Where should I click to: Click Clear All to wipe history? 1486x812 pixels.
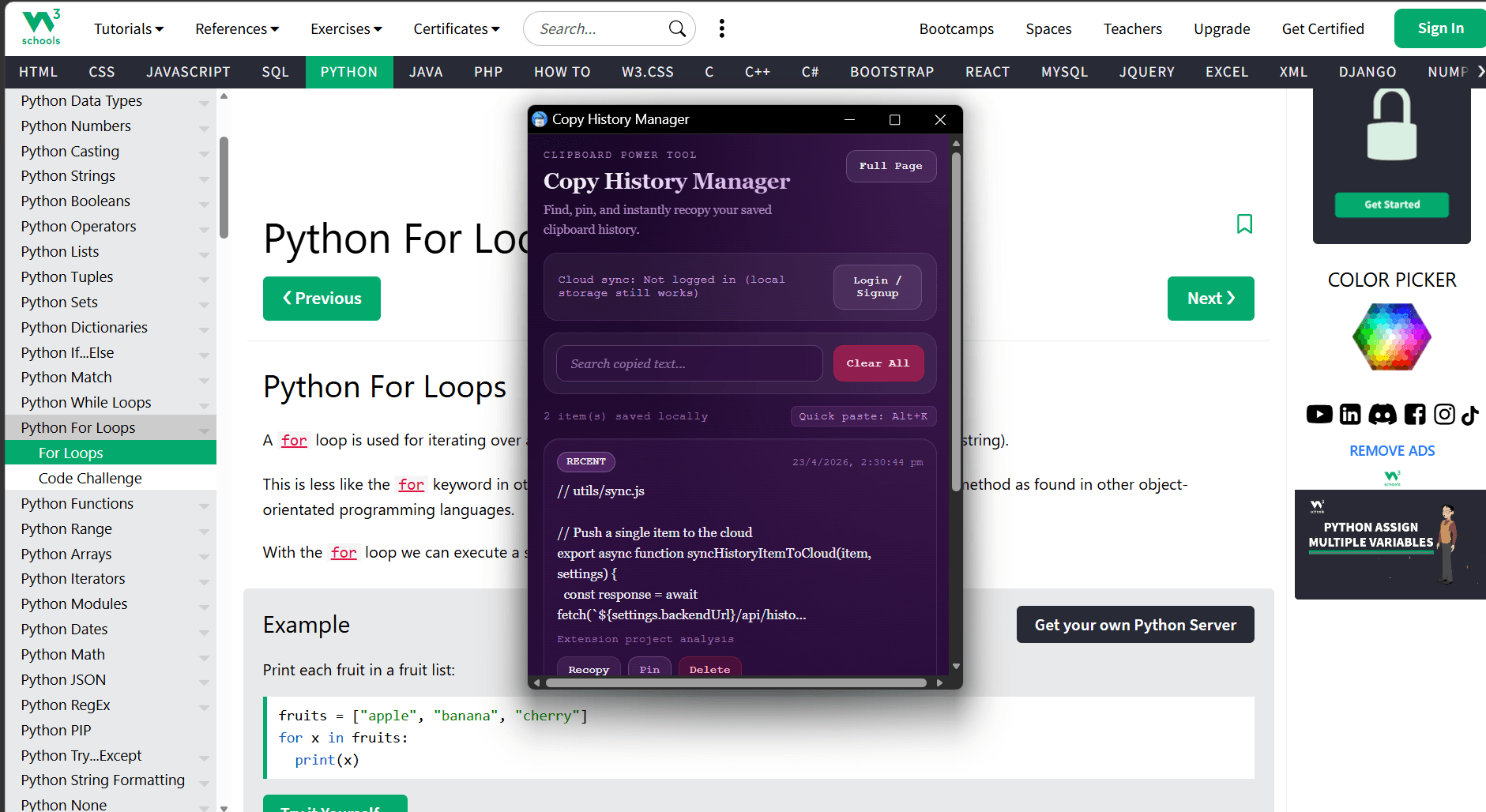pos(878,363)
